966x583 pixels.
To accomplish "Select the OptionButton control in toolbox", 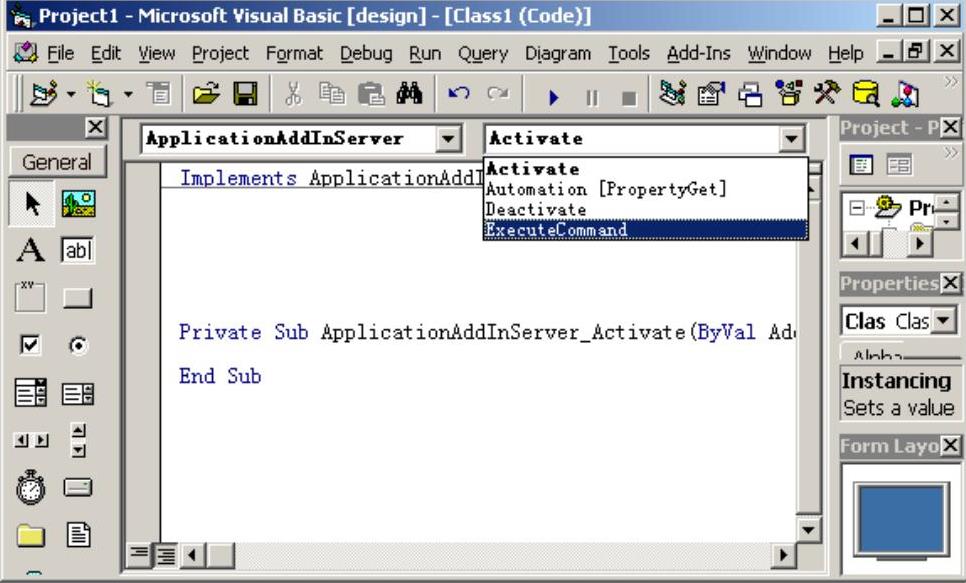I will 78,345.
